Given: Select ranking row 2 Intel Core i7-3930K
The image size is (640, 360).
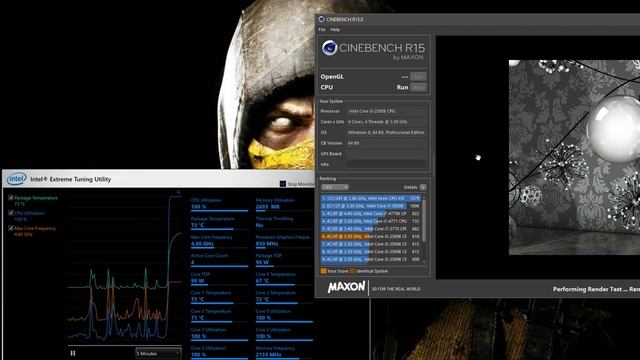Looking at the screenshot, I should (371, 206).
